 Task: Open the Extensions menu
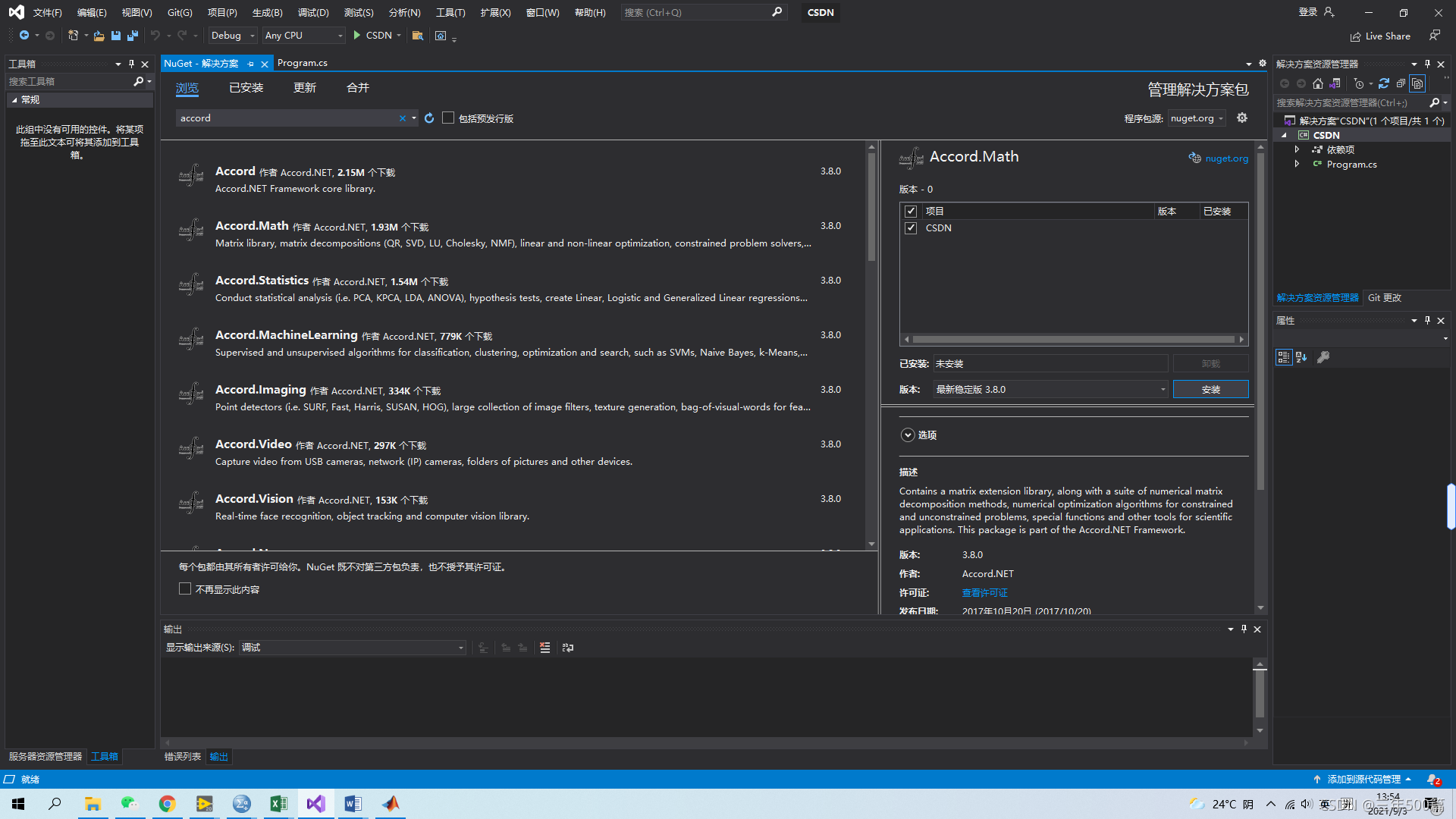pos(495,13)
